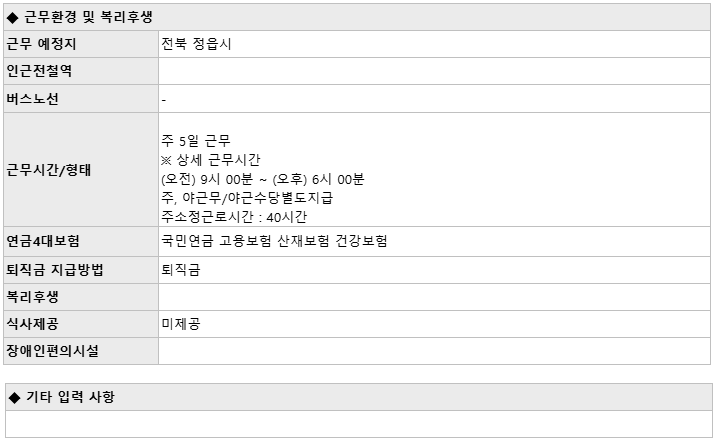718x444 pixels.
Task: Click the empty box under 기타 입력 사항
Action: tap(359, 424)
